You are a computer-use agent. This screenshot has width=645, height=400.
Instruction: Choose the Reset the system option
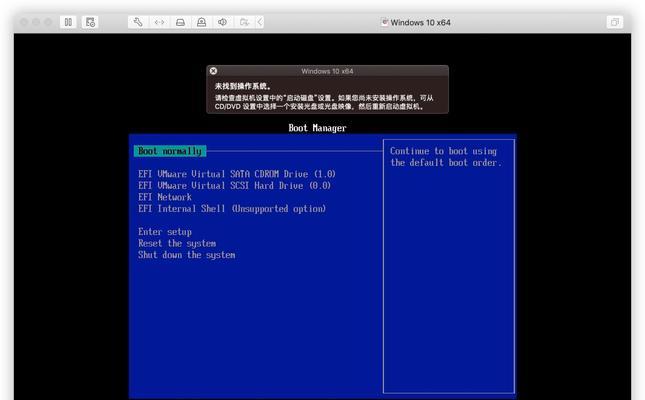pyautogui.click(x=177, y=243)
